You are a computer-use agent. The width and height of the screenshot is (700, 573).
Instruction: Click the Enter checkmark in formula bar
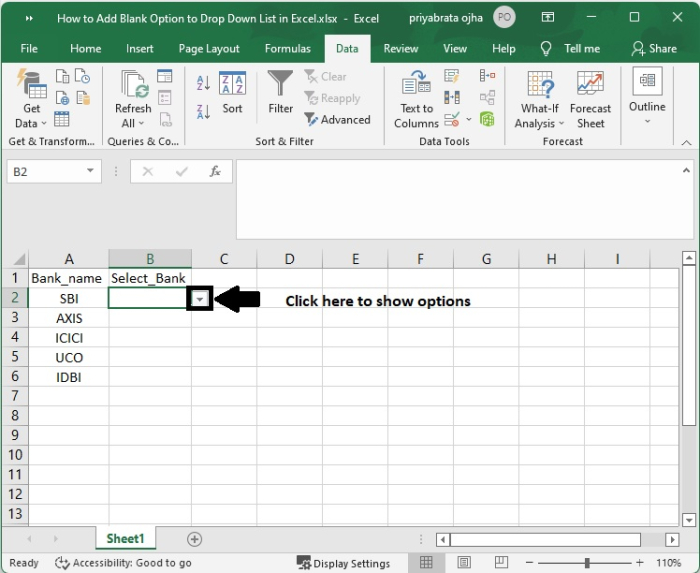(182, 171)
